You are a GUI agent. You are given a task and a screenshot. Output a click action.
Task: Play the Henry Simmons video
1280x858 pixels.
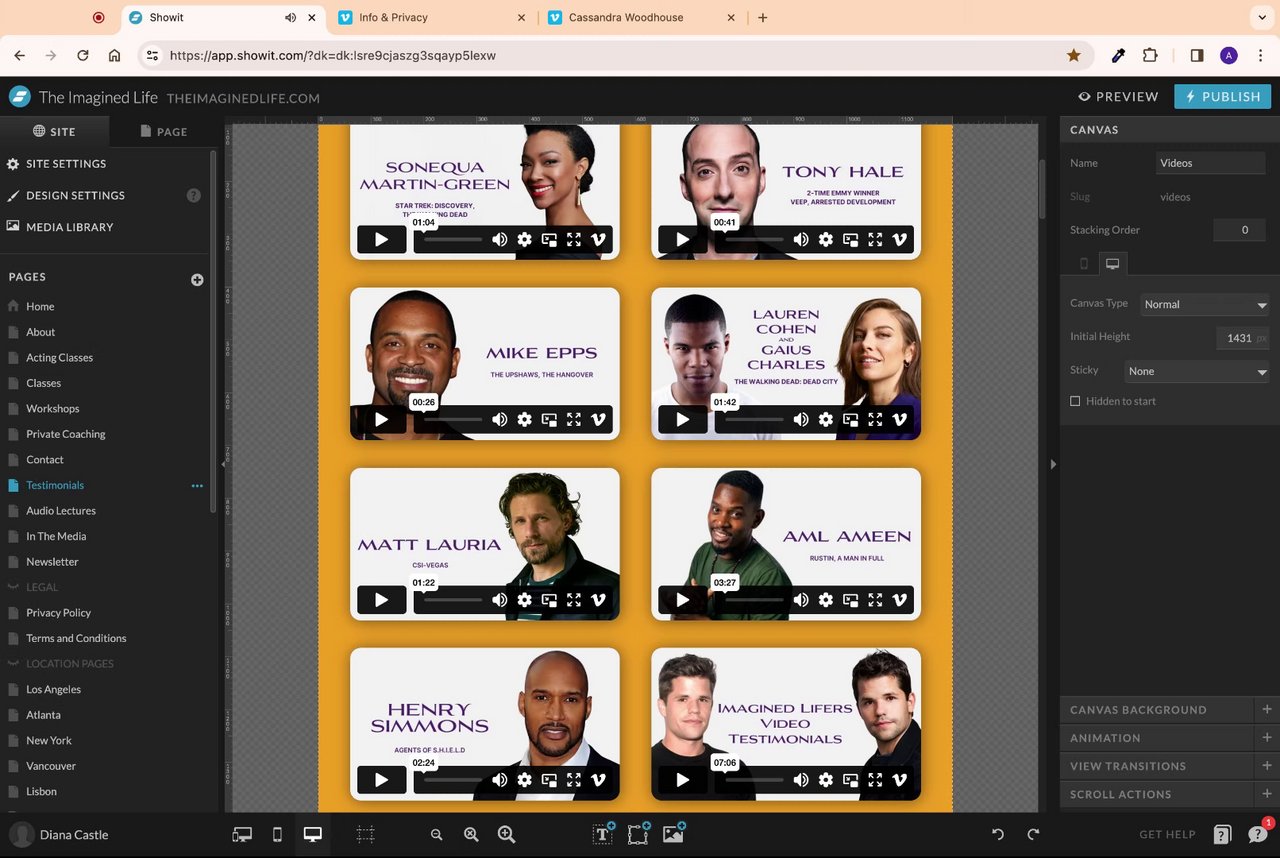click(x=382, y=780)
